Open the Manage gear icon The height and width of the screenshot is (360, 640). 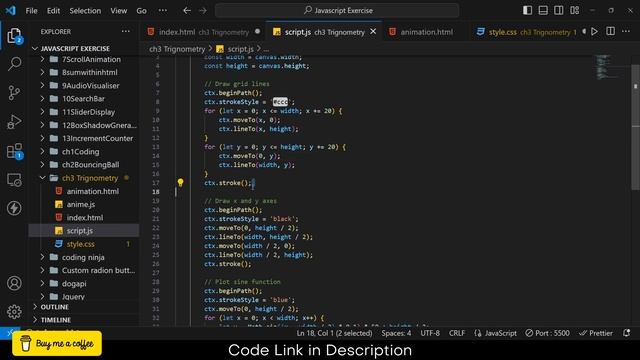point(14,311)
